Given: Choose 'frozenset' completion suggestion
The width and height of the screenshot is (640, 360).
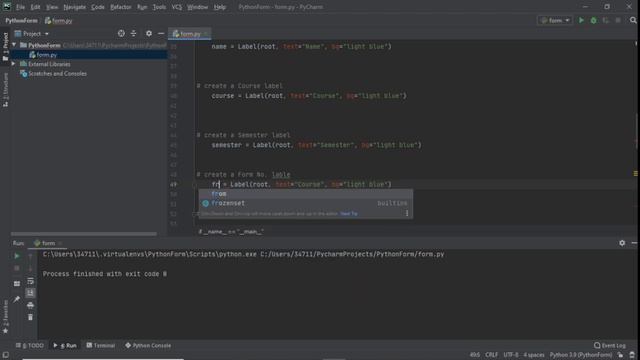Looking at the screenshot, I should point(305,203).
